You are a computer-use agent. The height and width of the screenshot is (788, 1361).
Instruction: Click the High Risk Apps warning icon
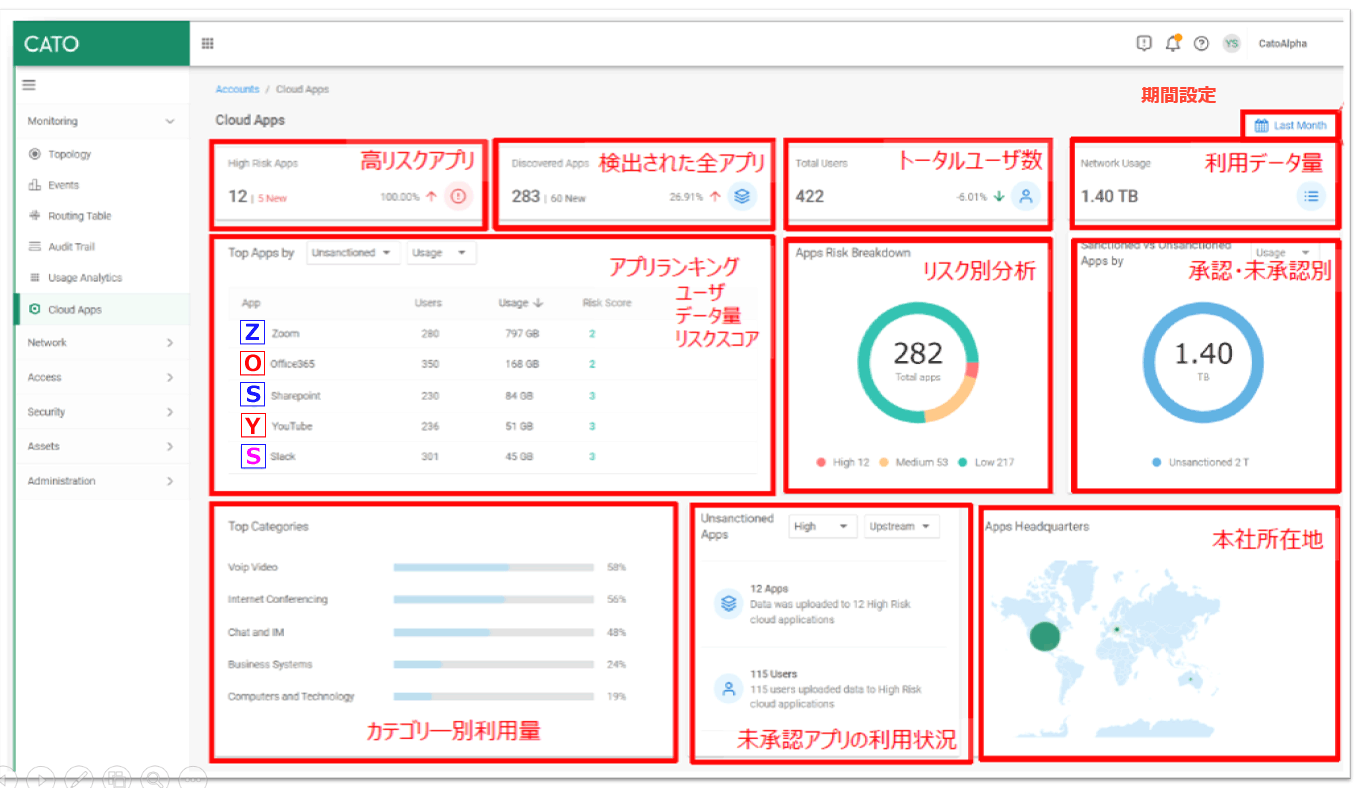pos(458,197)
